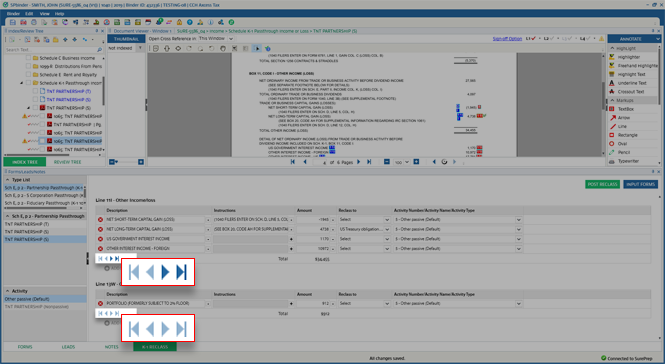Toggle the L4 sign-off checkmark
The height and width of the screenshot is (364, 665).
589,39
